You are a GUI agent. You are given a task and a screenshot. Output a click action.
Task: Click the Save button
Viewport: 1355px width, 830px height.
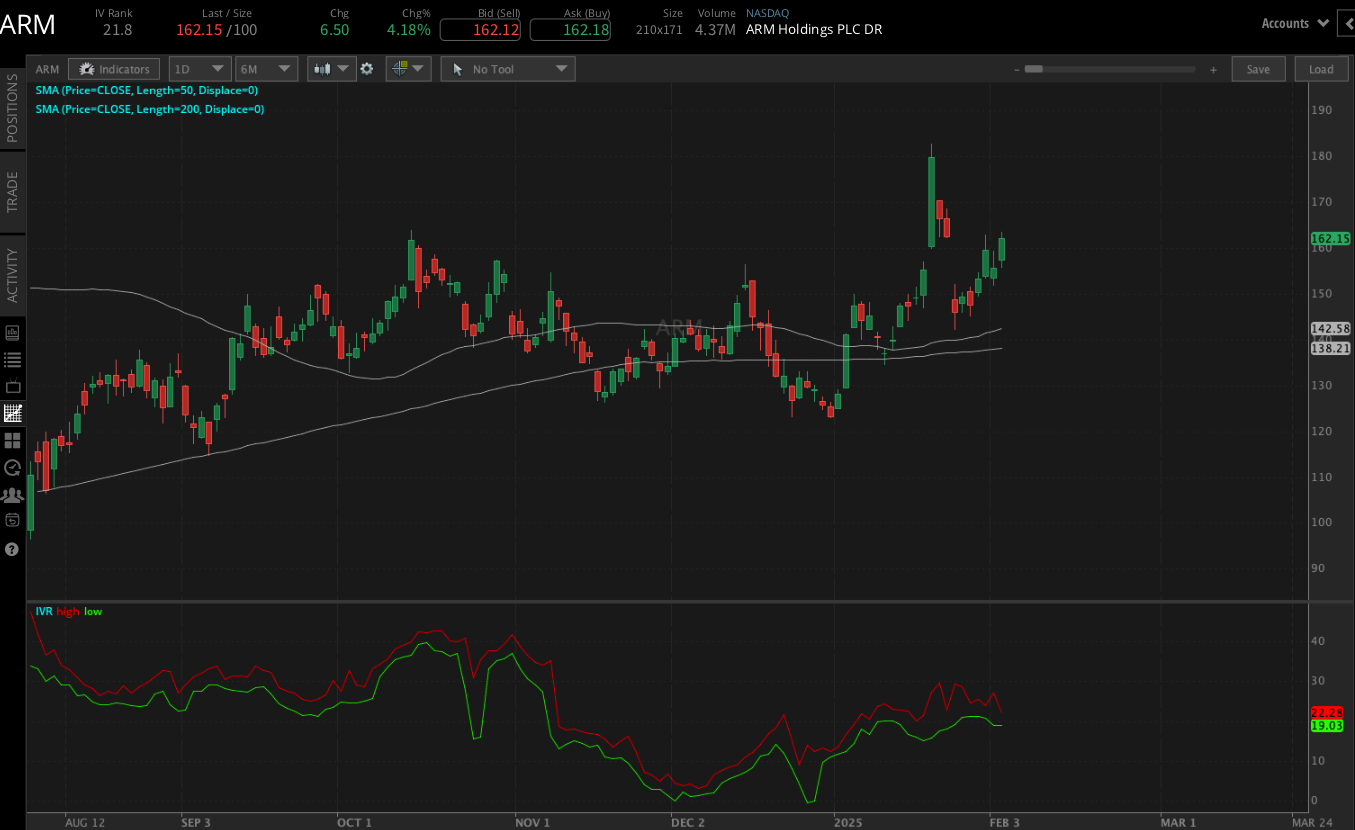(x=1258, y=69)
